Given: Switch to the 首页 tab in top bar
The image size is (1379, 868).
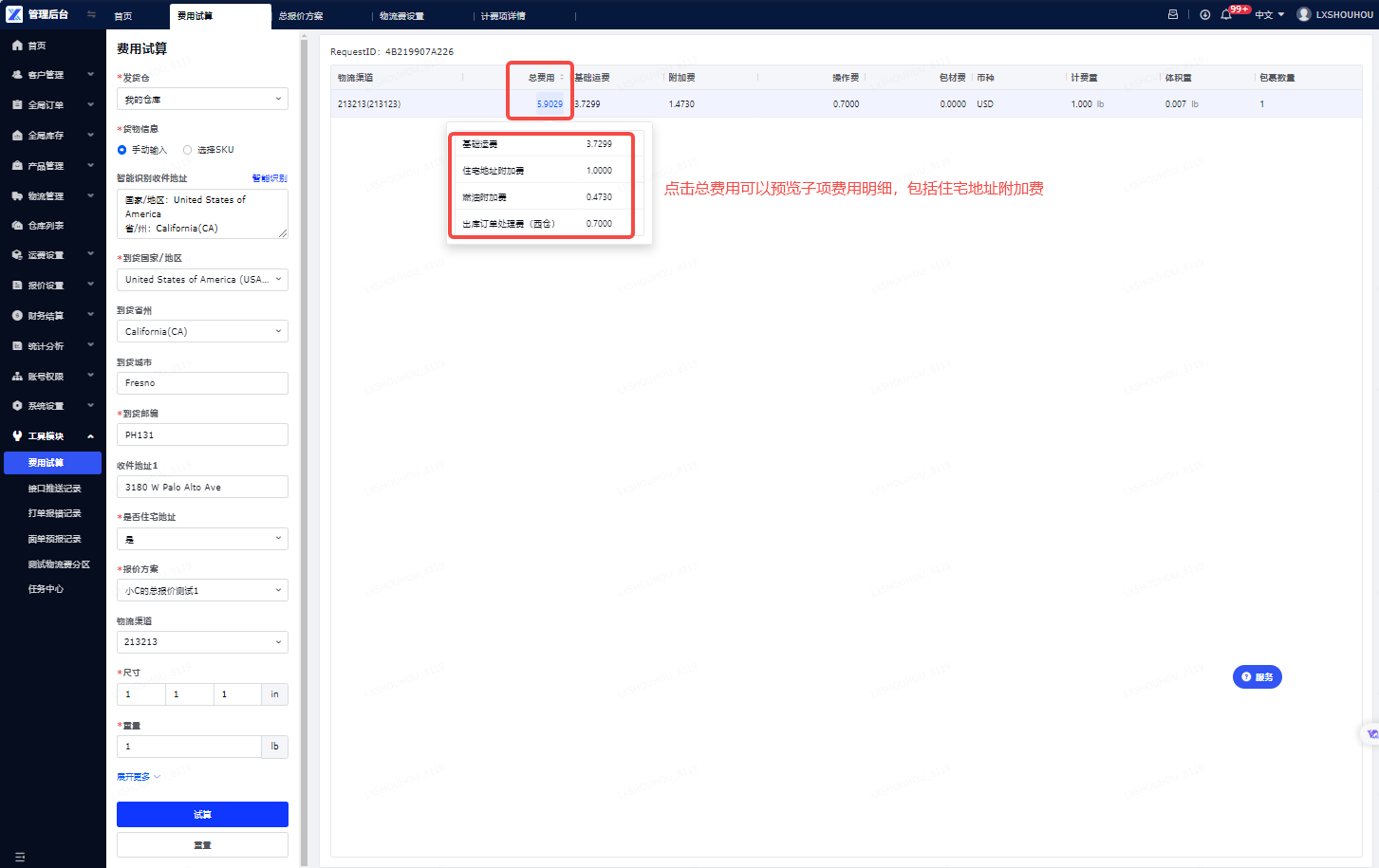Looking at the screenshot, I should [123, 16].
